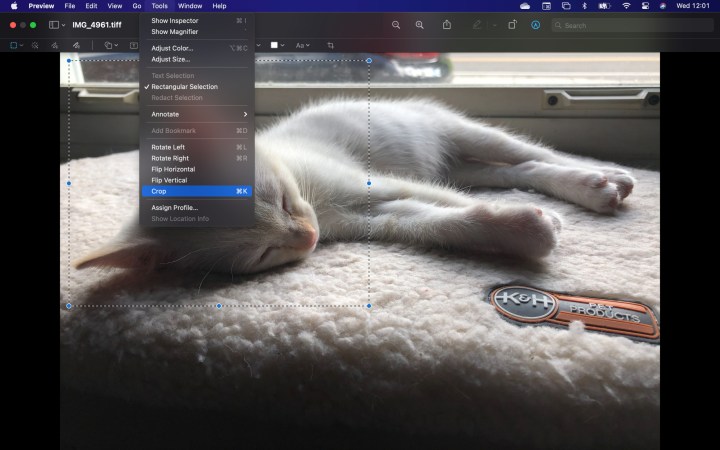Open the Apple menu

[x=14, y=6]
